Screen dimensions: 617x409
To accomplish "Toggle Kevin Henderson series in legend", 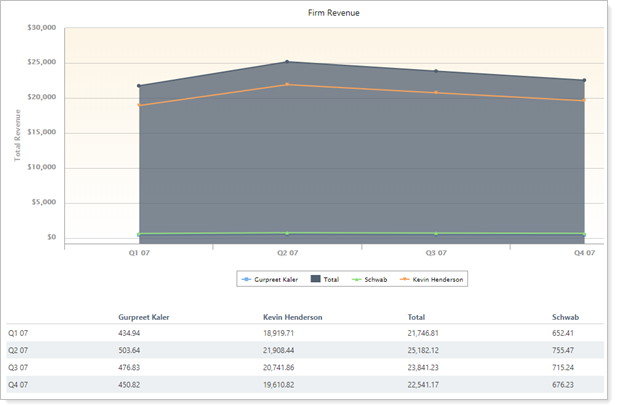I will 434,280.
